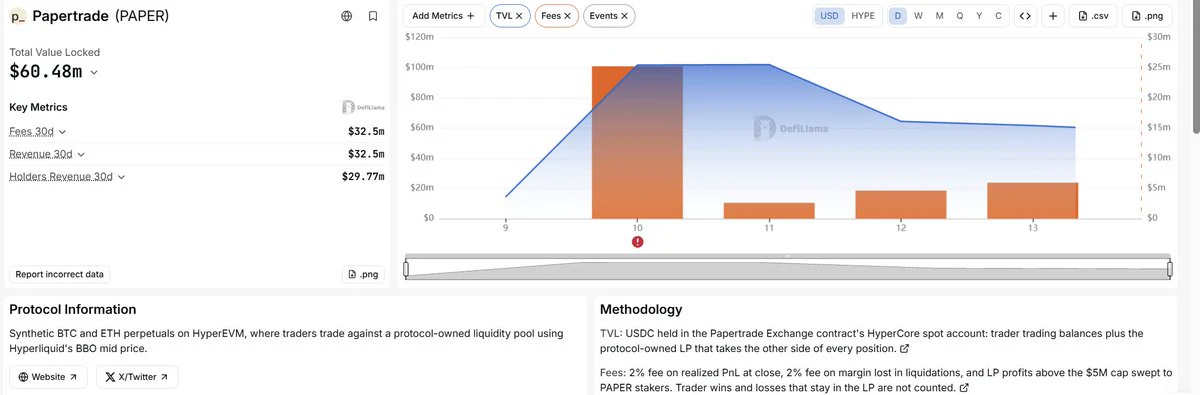The image size is (1200, 395).
Task: Switch chart currency to USD
Action: [x=829, y=16]
